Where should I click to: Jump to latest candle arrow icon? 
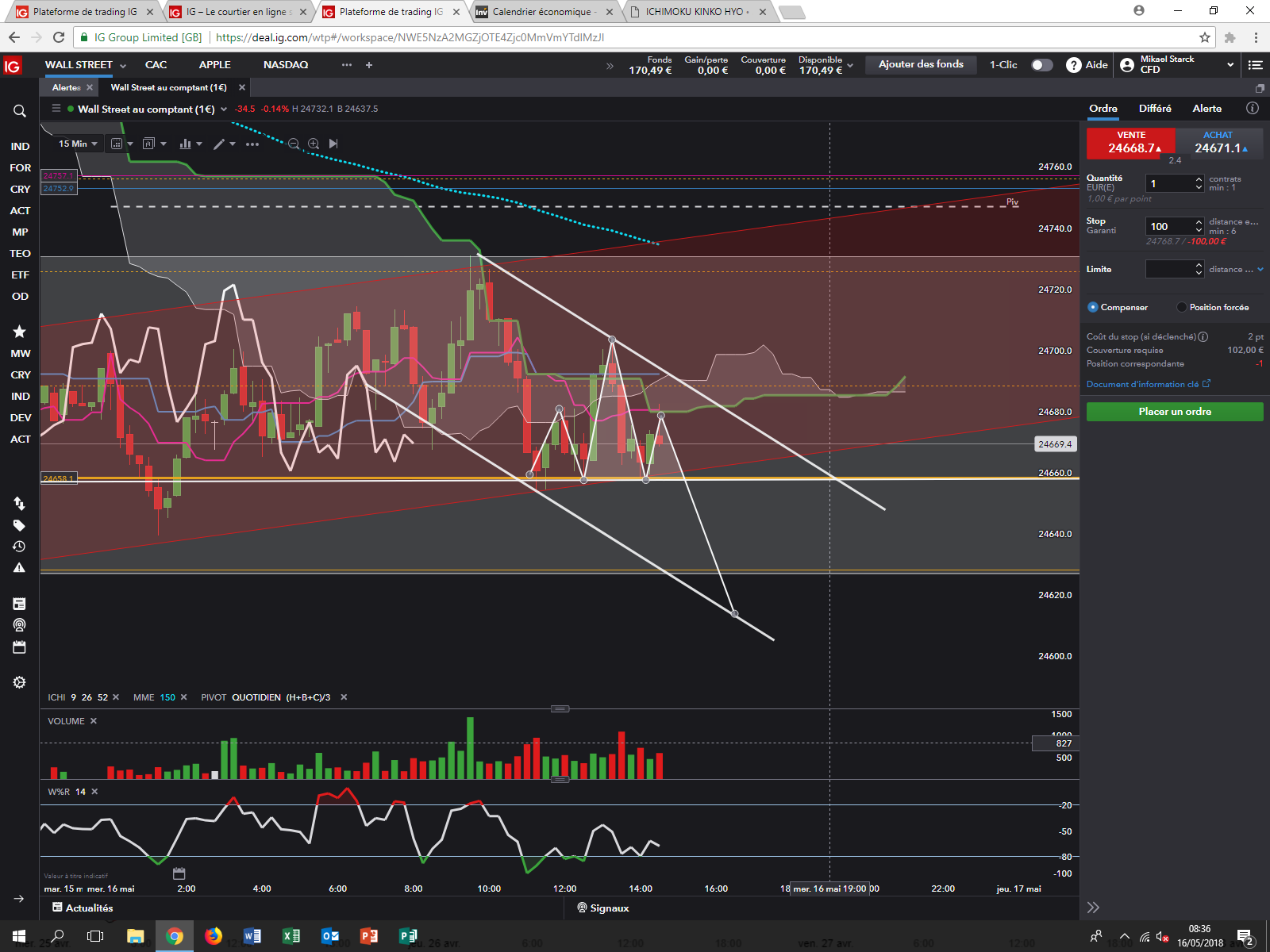[333, 144]
